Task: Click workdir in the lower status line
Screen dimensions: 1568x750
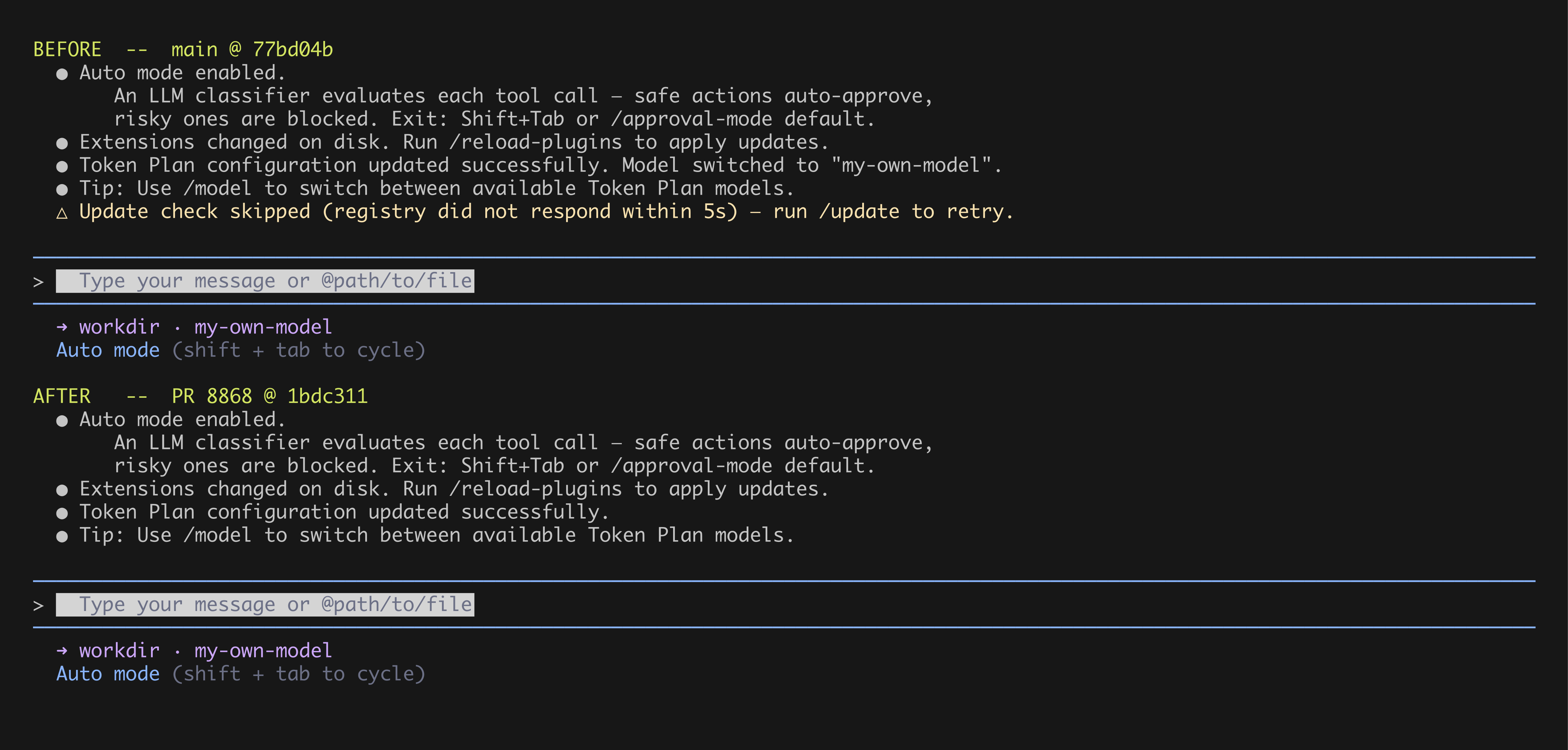Action: 119,651
